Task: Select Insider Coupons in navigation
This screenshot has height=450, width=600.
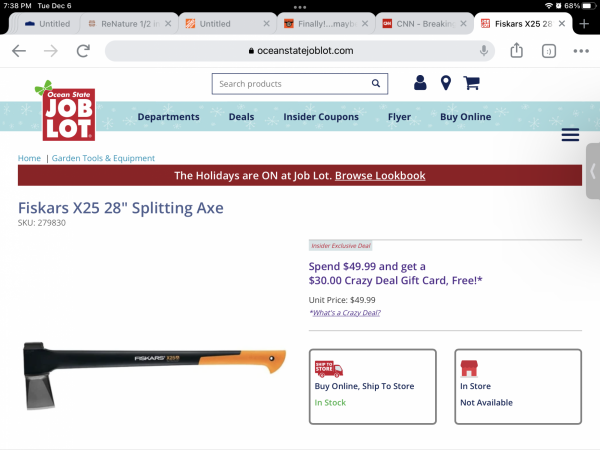Action: pyautogui.click(x=321, y=117)
